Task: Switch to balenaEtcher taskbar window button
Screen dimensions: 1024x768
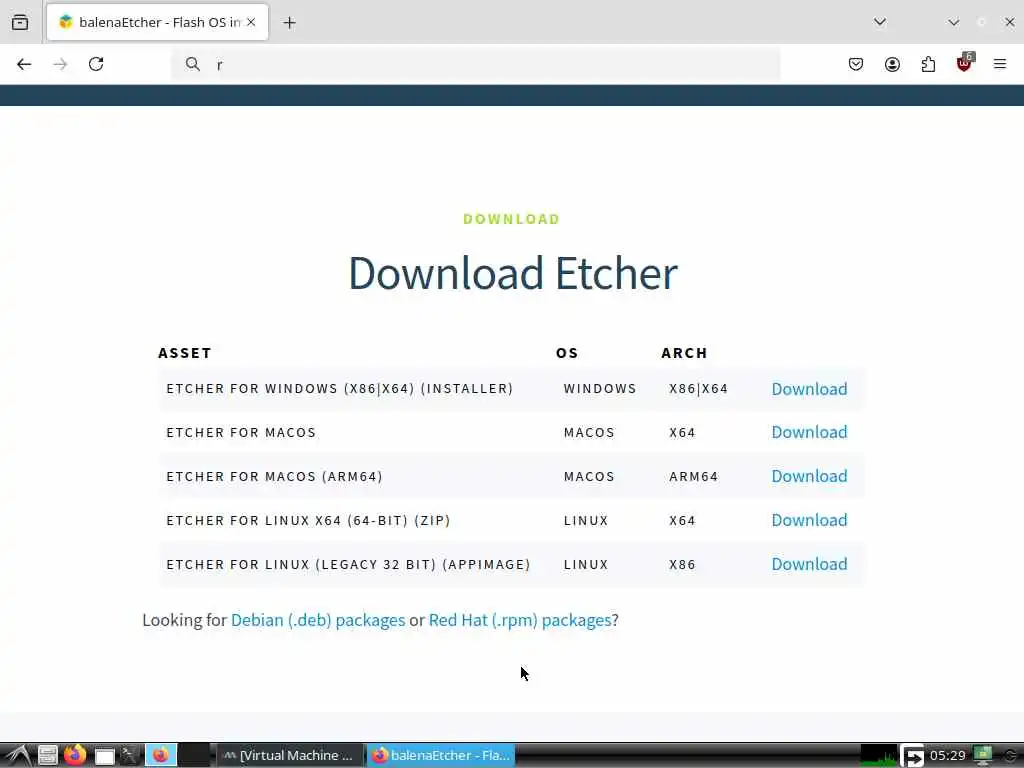Action: [x=441, y=756]
